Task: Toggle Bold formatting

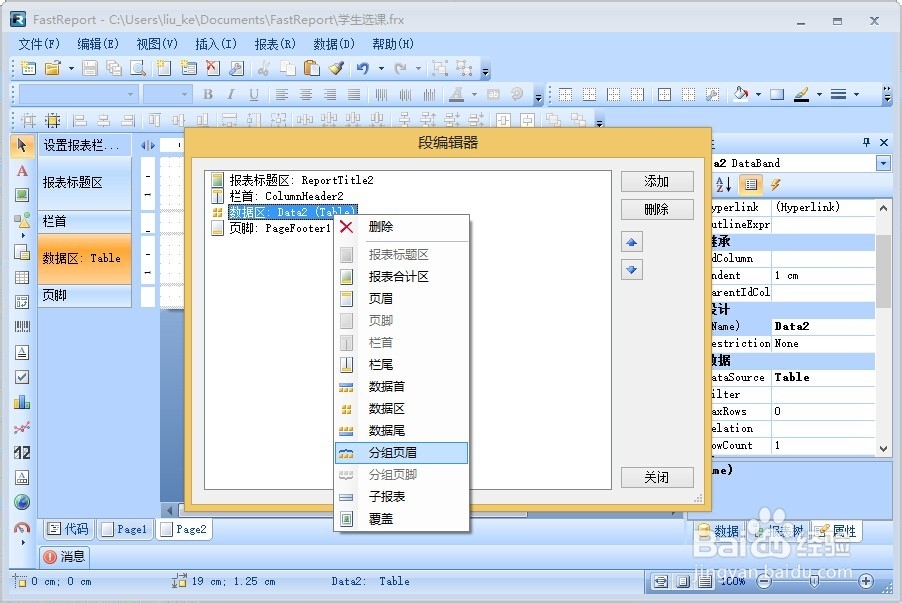Action: (208, 94)
